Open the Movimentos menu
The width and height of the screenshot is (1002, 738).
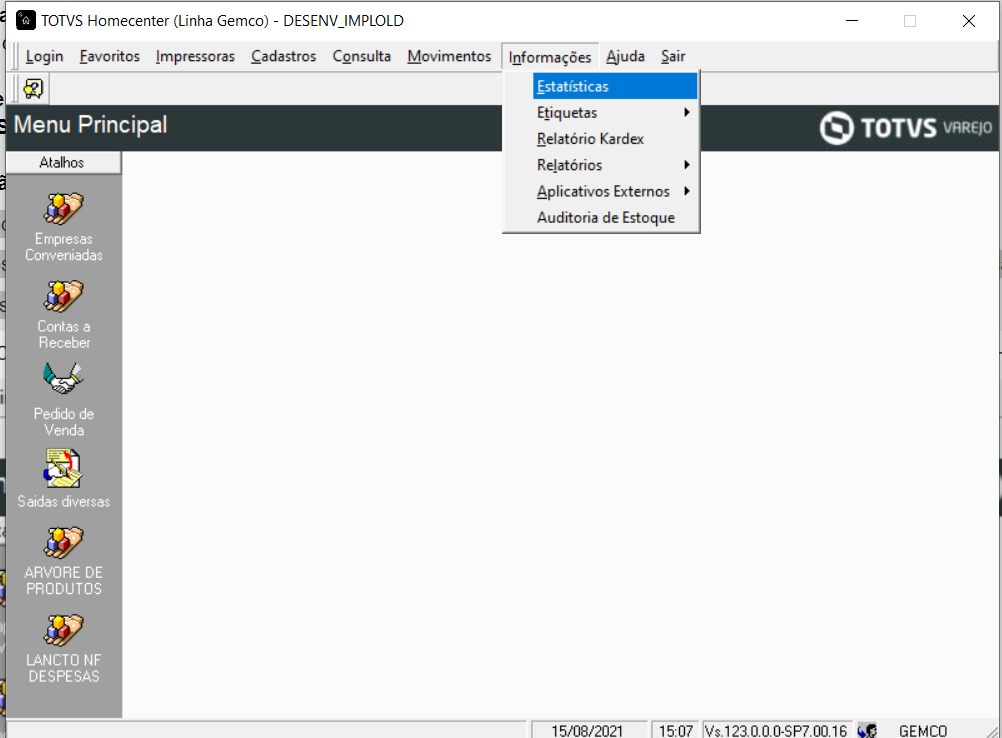(x=449, y=56)
